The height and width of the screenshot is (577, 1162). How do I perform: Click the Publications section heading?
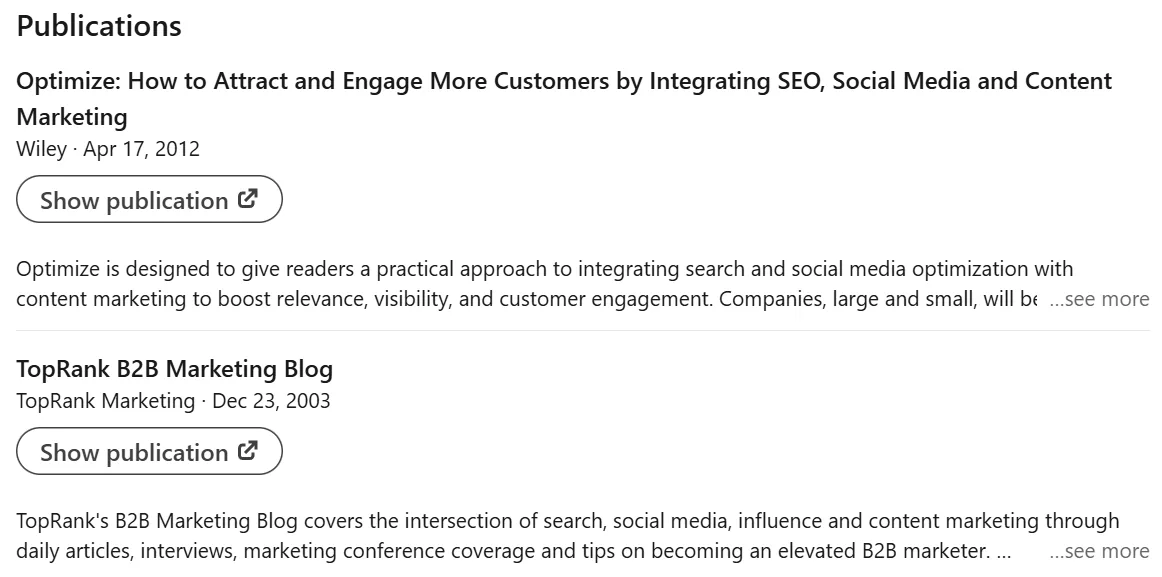[x=99, y=26]
